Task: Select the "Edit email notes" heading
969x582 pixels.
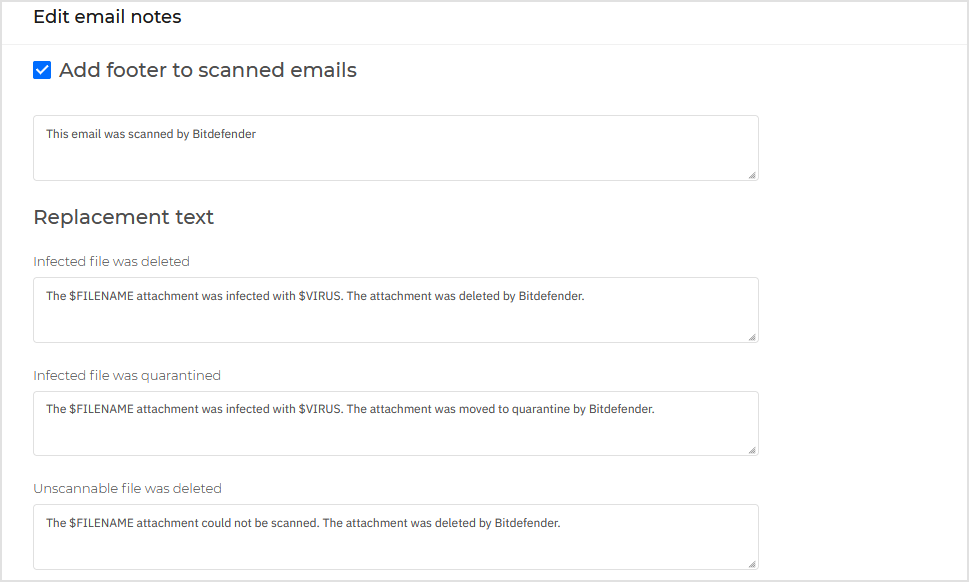Action: [x=107, y=17]
